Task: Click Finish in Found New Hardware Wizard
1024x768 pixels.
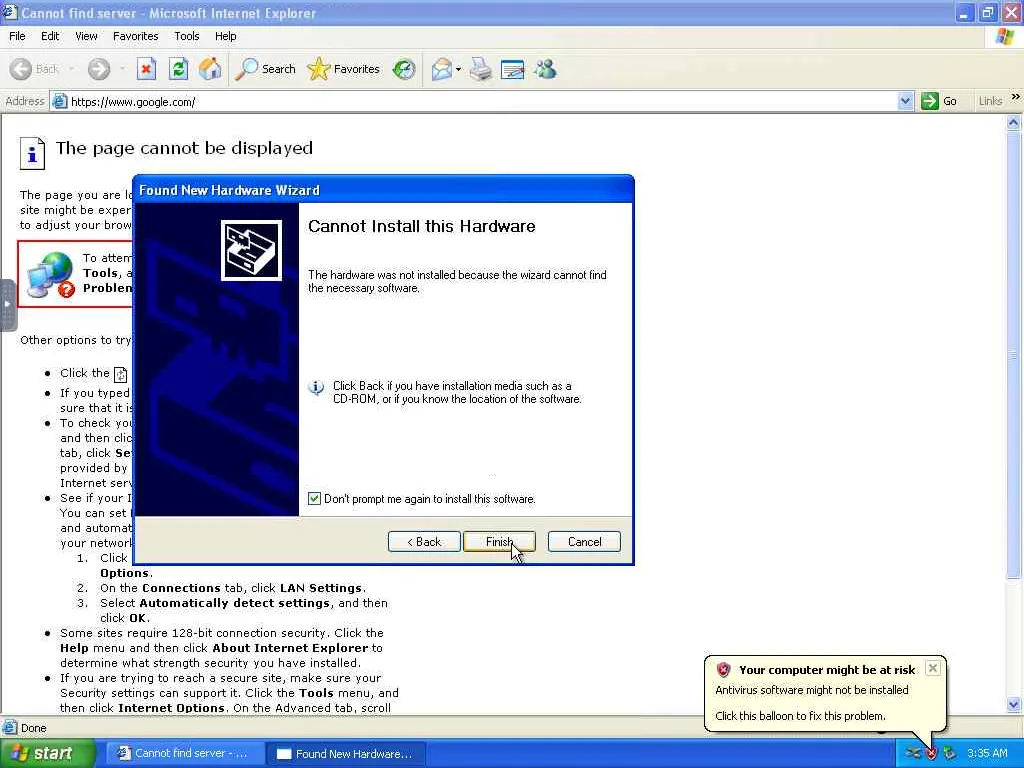Action: pos(499,541)
